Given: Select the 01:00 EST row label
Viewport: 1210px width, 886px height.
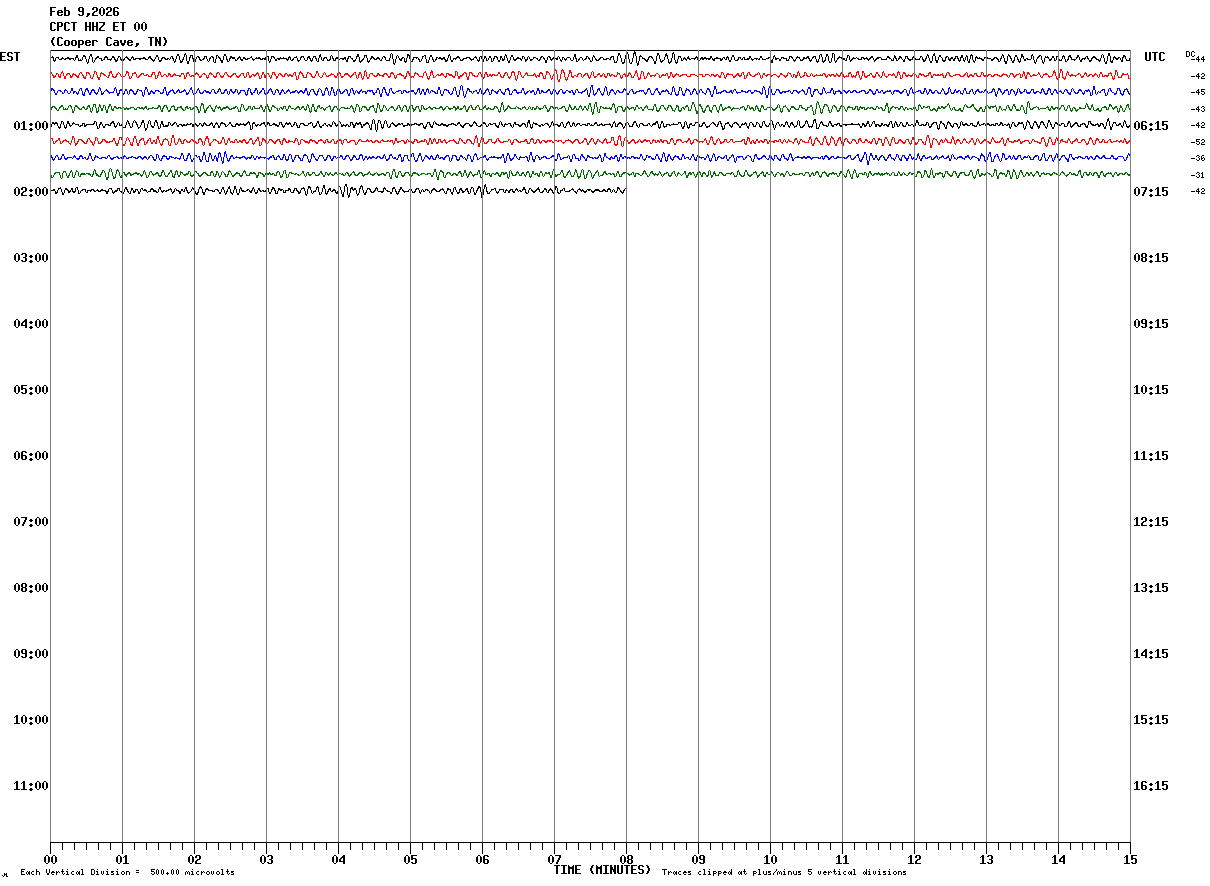Looking at the screenshot, I should [31, 126].
